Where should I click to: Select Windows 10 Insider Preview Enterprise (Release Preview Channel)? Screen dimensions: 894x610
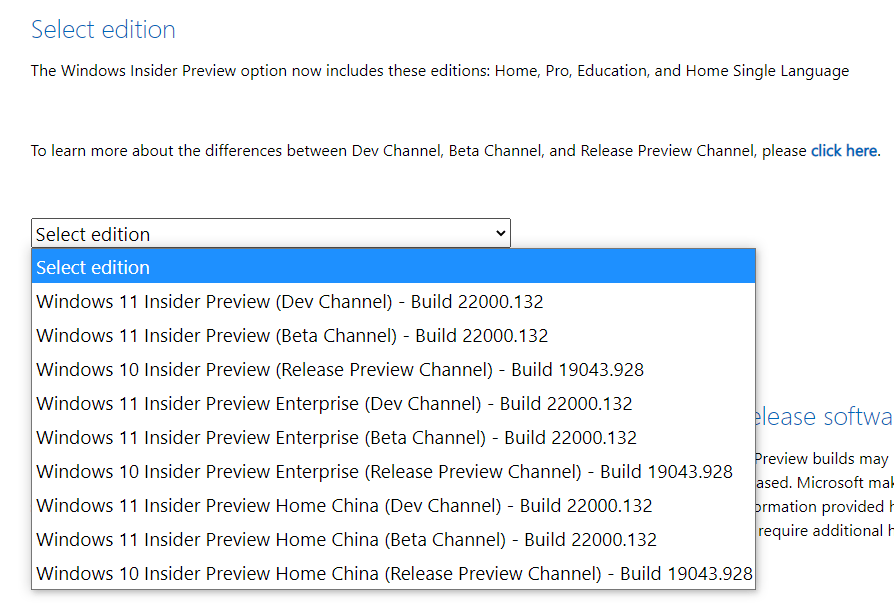[393, 471]
